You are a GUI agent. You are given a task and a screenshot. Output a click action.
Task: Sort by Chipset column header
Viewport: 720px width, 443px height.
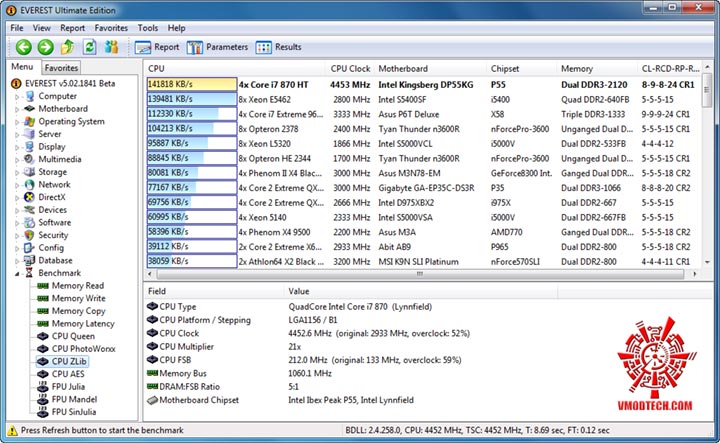point(522,68)
